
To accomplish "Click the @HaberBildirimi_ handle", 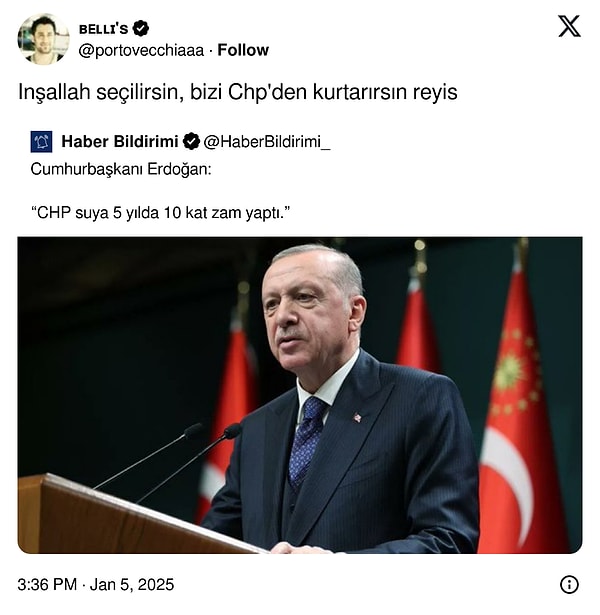I will point(267,142).
